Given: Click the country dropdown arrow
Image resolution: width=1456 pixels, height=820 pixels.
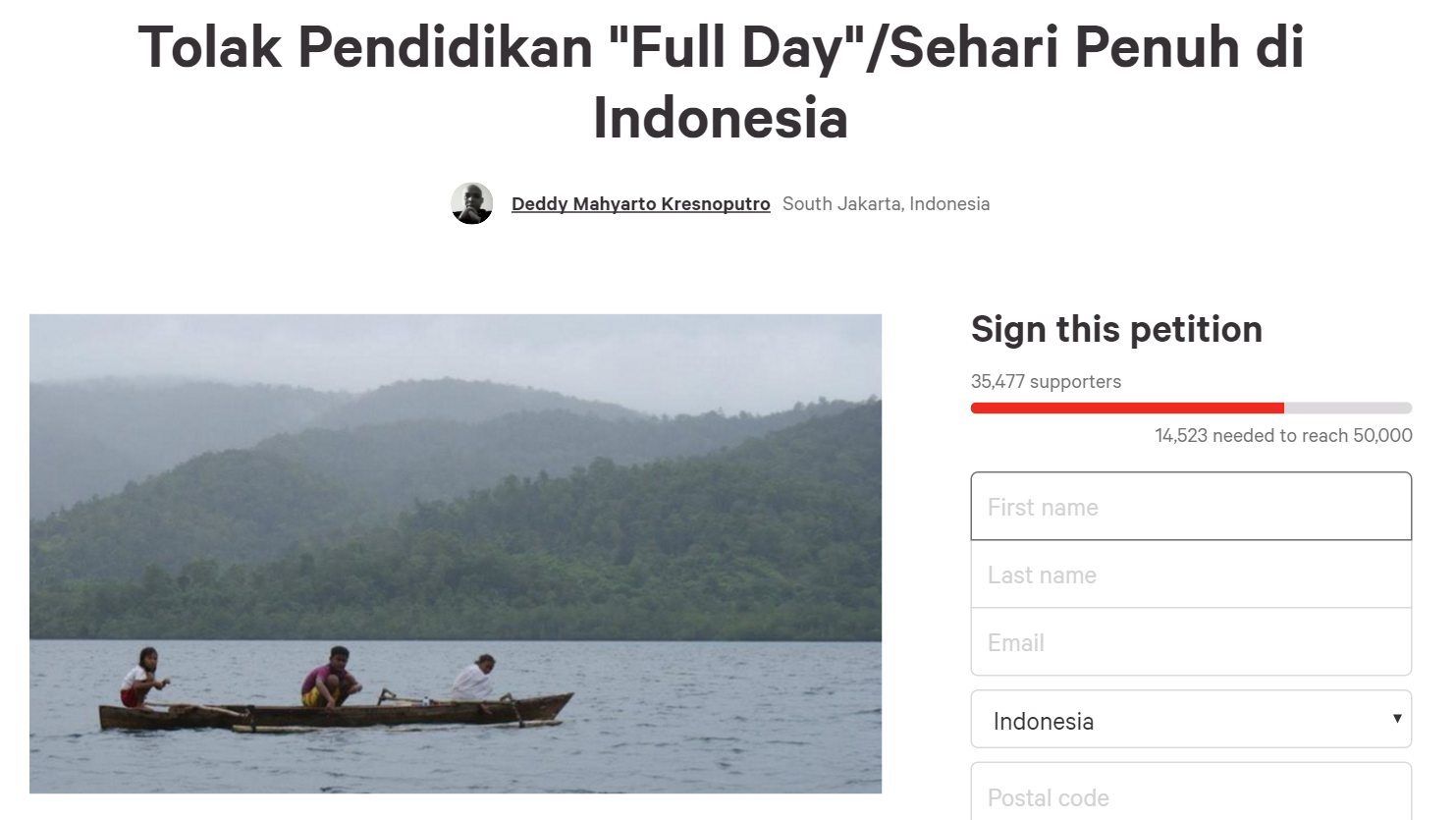Looking at the screenshot, I should coord(1396,719).
